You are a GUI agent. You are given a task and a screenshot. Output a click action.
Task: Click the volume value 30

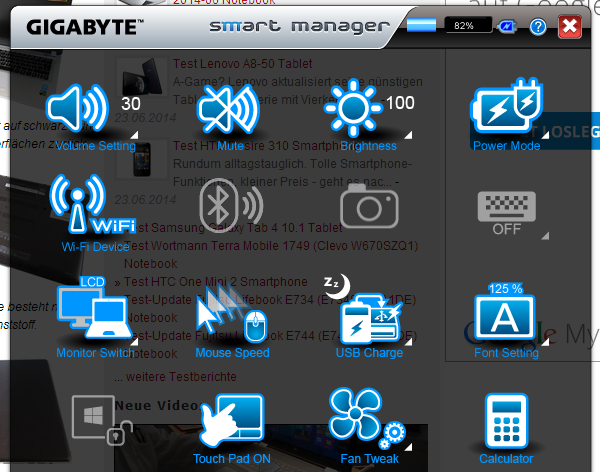(x=131, y=104)
